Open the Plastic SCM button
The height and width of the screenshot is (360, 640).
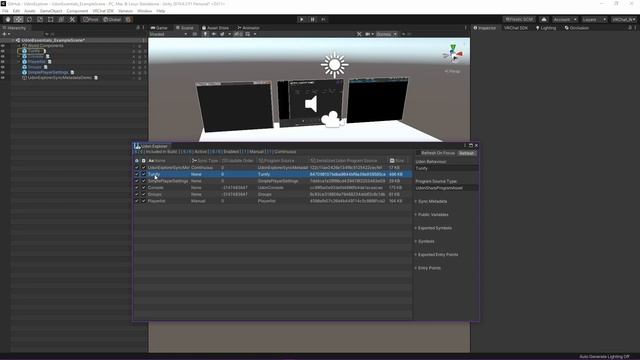point(519,20)
